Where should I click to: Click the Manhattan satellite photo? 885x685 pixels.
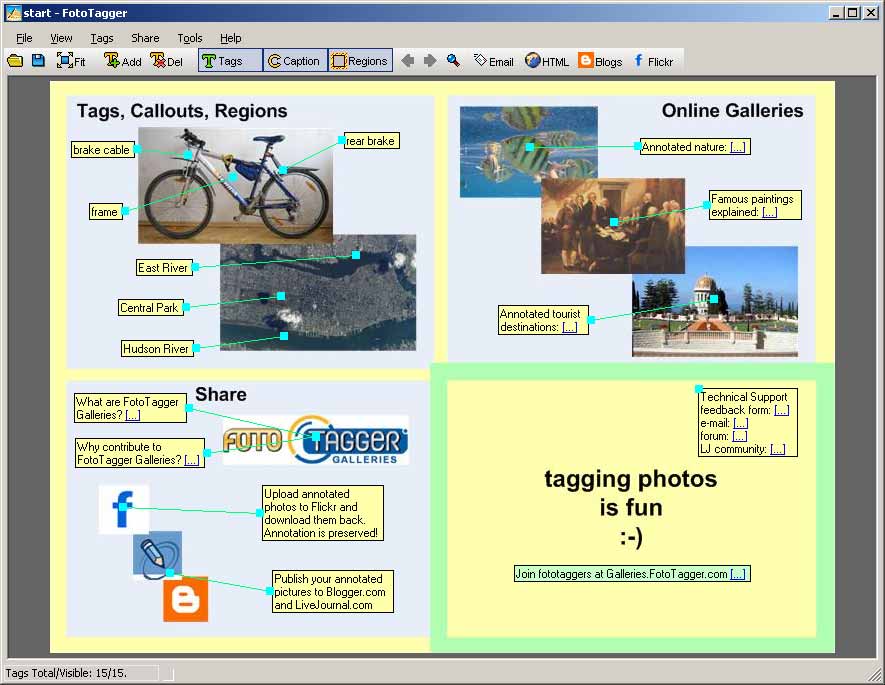click(318, 293)
